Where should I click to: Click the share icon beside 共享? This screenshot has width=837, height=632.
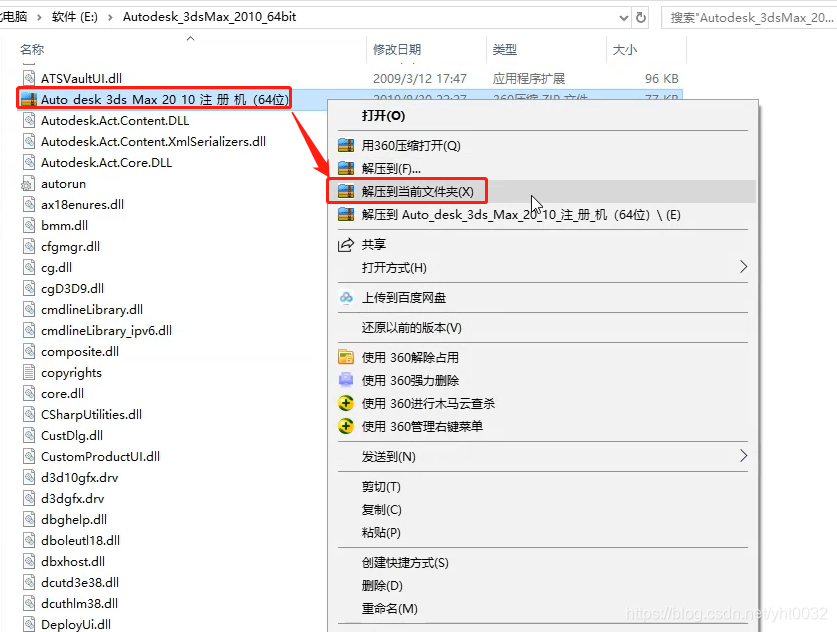pyautogui.click(x=346, y=244)
